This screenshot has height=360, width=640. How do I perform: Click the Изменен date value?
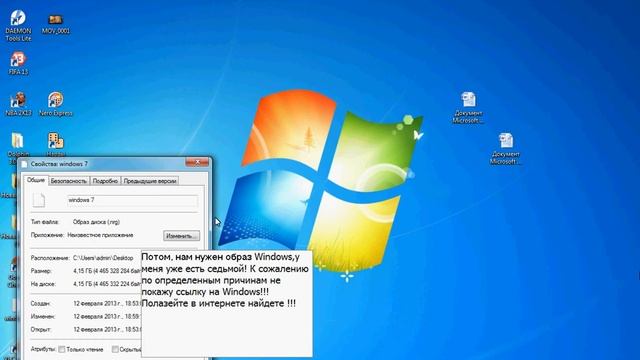pyautogui.click(x=107, y=317)
